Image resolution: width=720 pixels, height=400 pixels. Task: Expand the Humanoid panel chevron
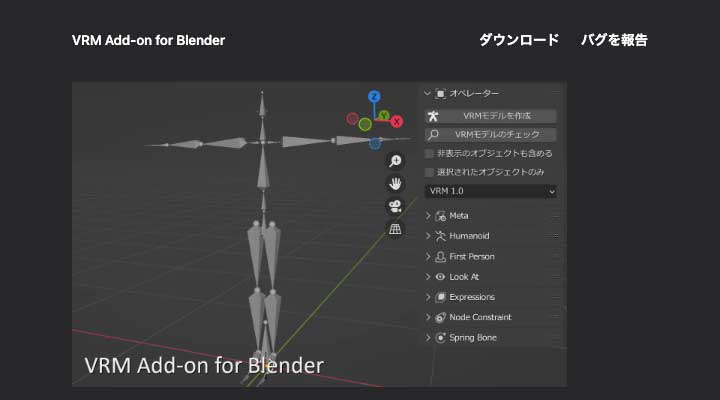[x=428, y=236]
